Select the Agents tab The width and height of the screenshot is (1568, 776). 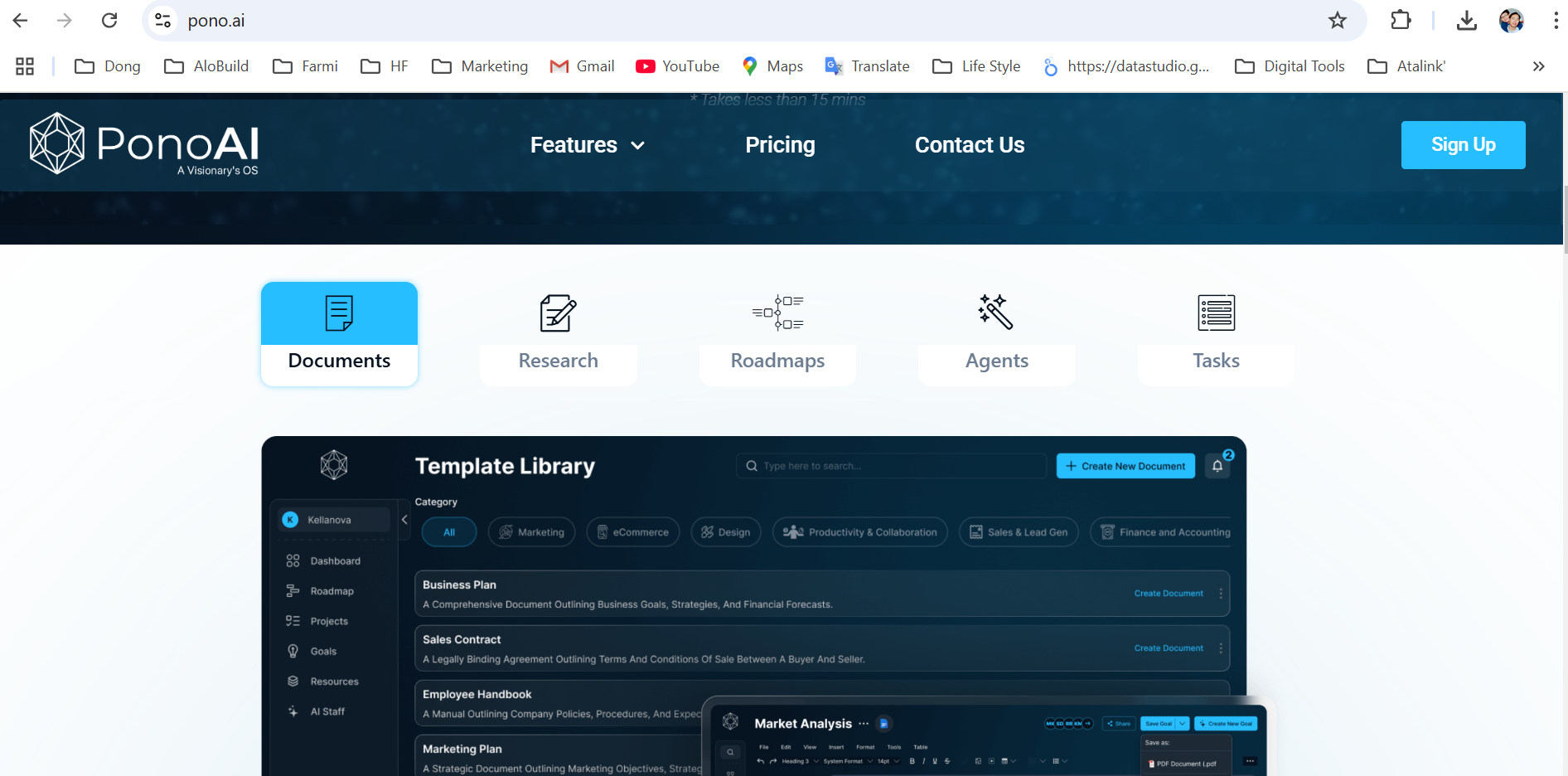pyautogui.click(x=997, y=334)
